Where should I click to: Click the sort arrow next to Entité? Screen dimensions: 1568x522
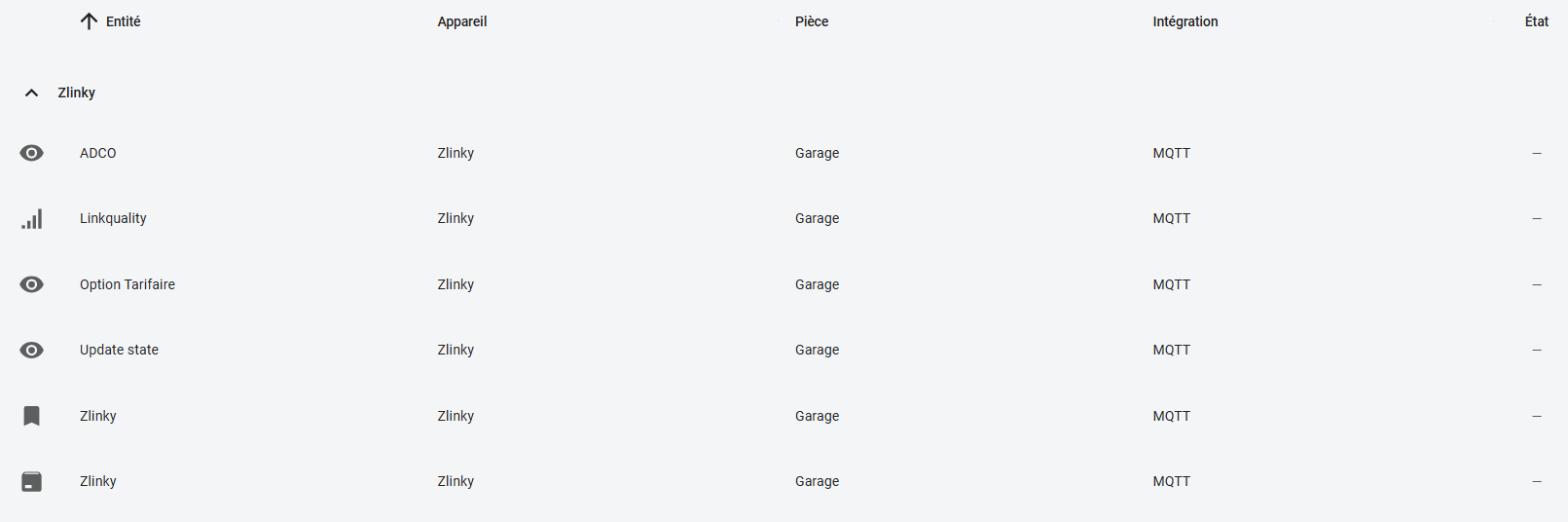tap(89, 21)
